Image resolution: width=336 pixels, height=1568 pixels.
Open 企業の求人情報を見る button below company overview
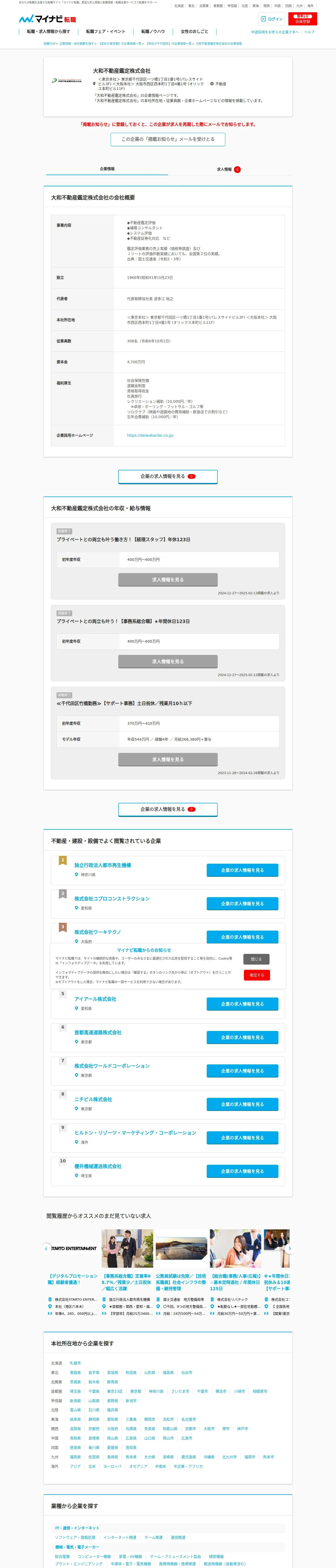point(168,477)
